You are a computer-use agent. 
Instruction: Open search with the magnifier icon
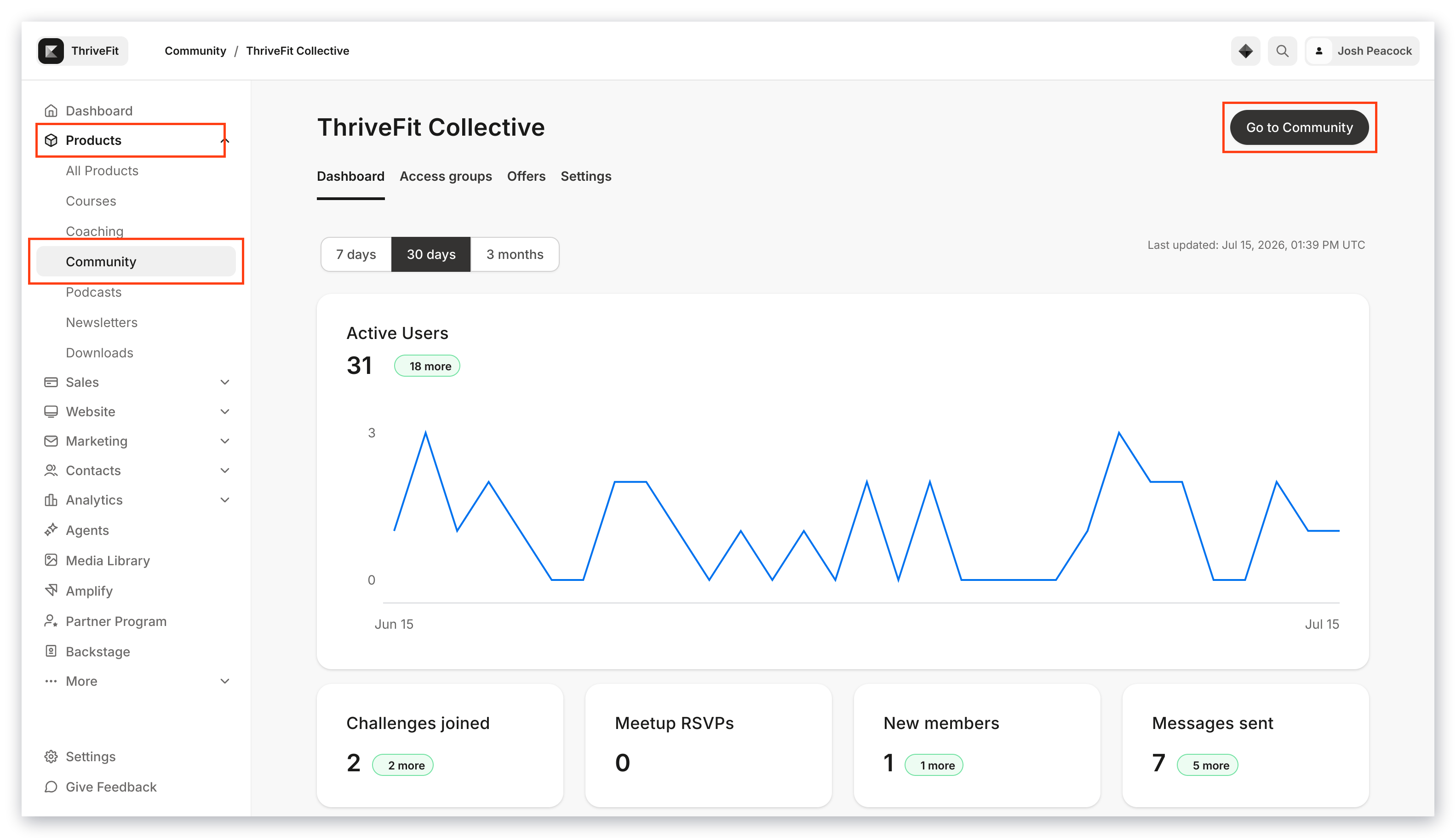click(x=1282, y=51)
